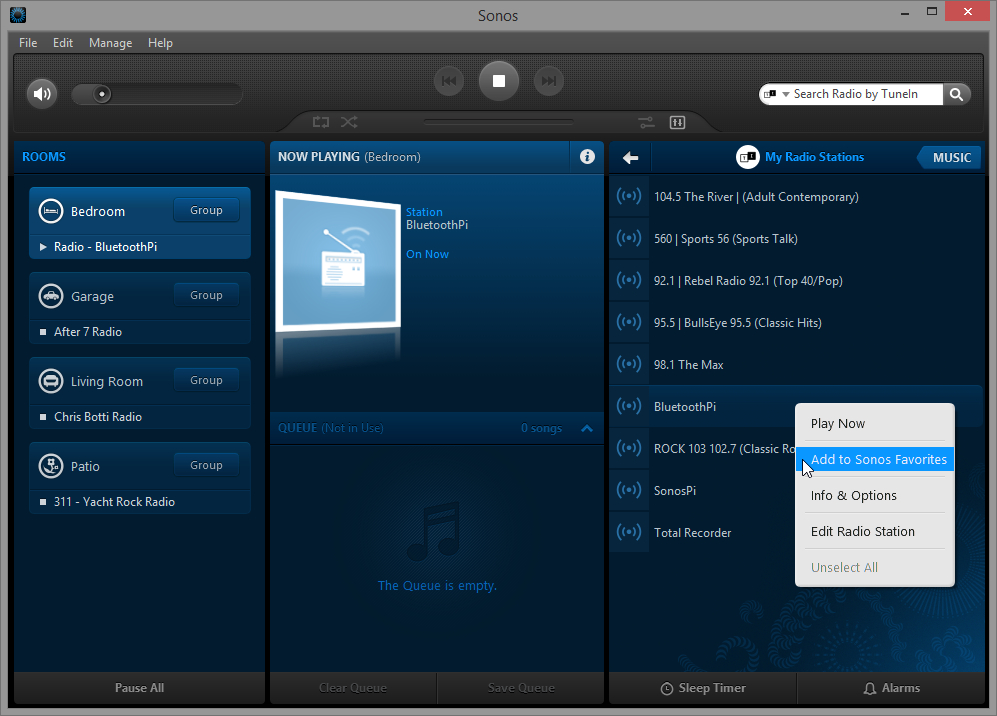997x716 pixels.
Task: Click Group button for Bedroom
Action: pos(206,210)
